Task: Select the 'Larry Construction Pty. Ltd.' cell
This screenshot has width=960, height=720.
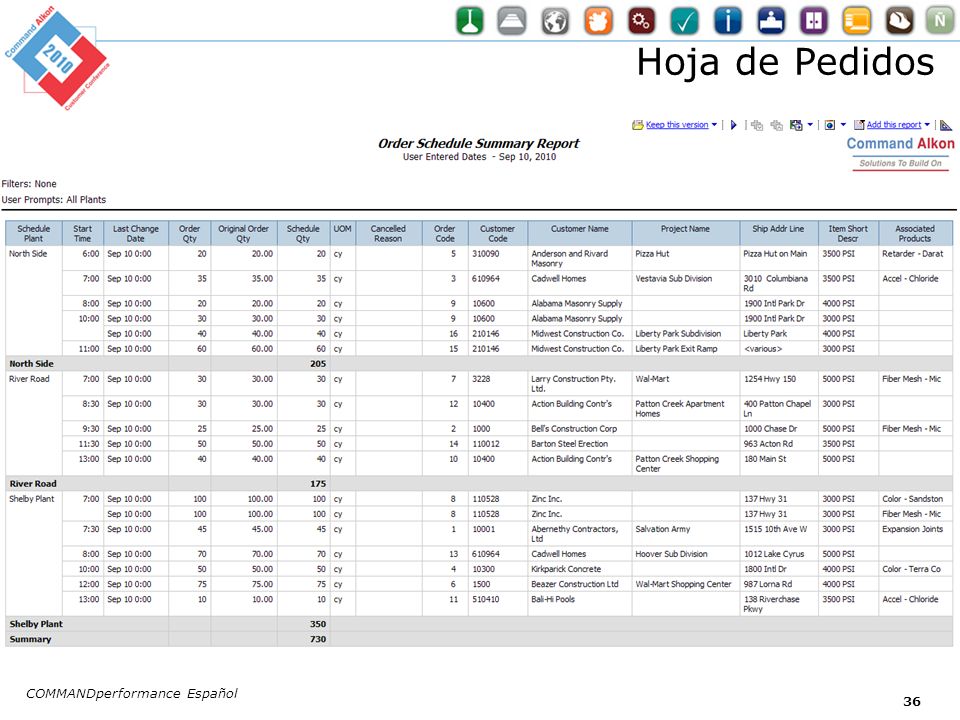Action: point(579,384)
